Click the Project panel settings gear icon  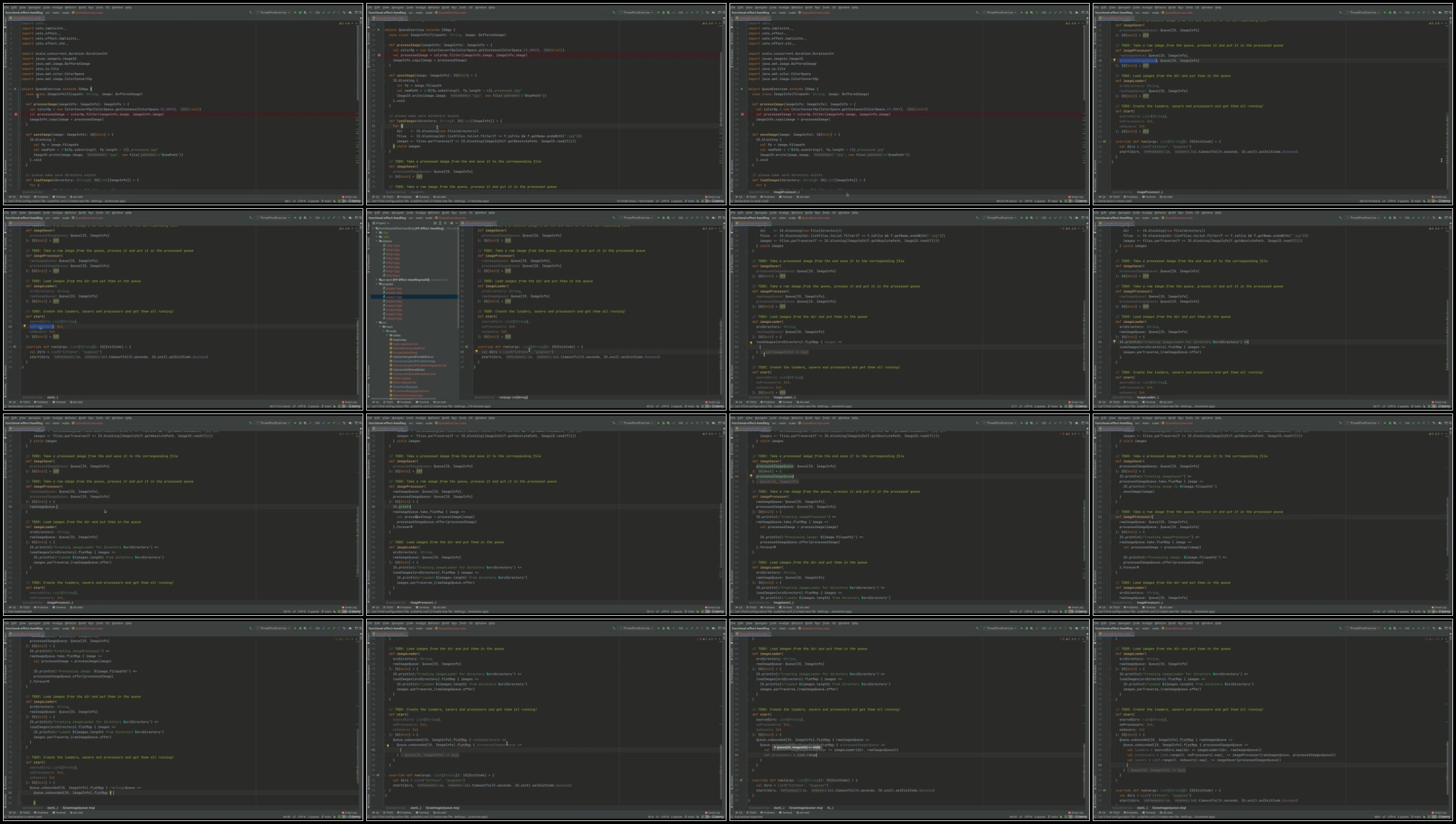coord(452,223)
